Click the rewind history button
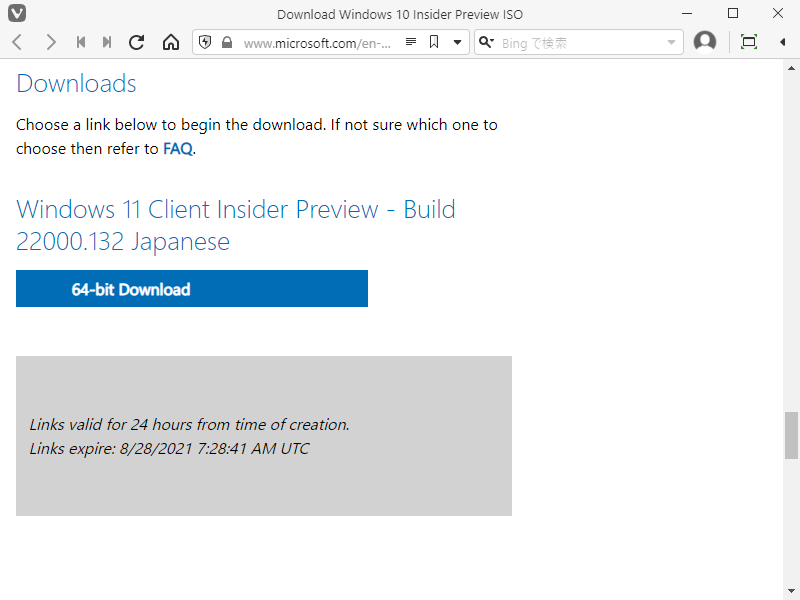This screenshot has width=800, height=600. (81, 42)
